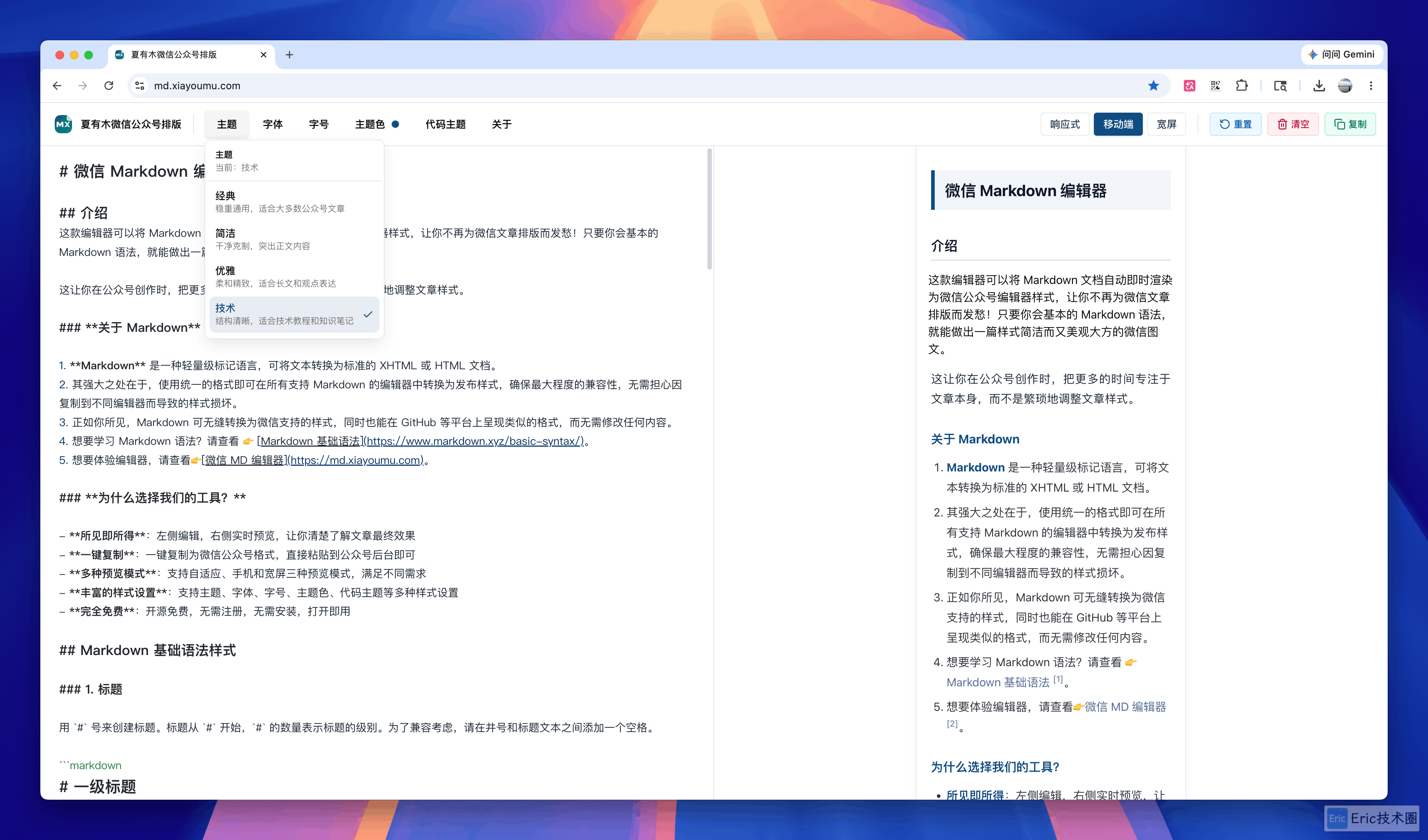1428x840 pixels.
Task: Click the 夏有木微信公众号排版 app title
Action: tap(131, 124)
